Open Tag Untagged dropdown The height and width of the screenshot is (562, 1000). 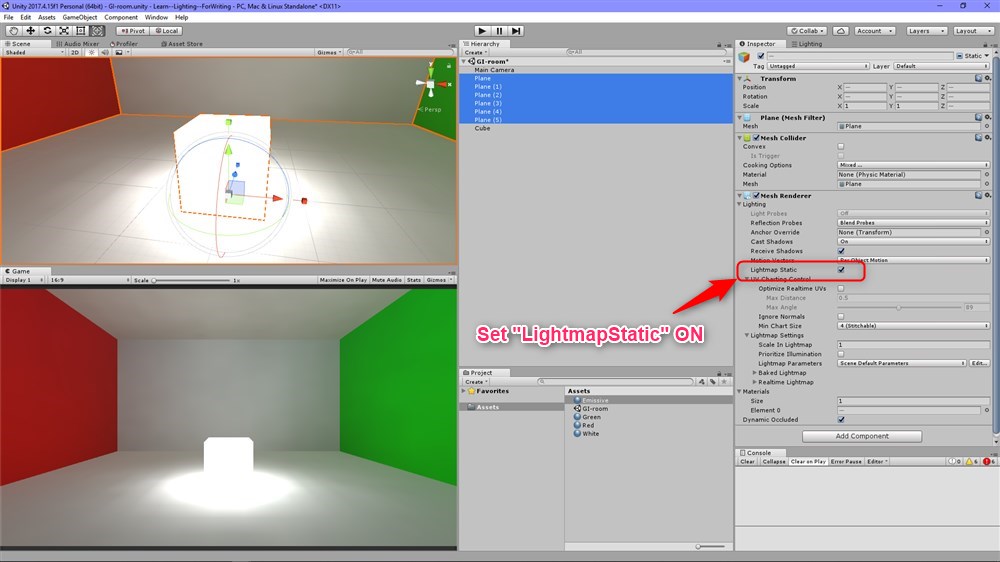click(818, 66)
